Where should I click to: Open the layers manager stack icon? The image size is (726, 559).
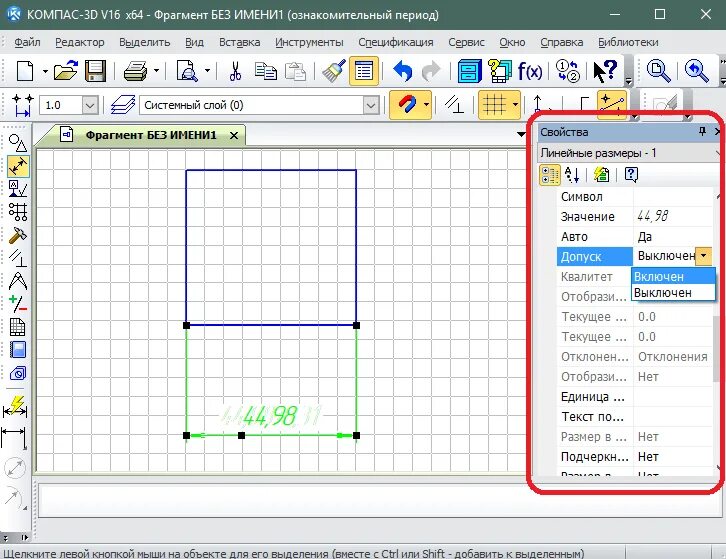[123, 105]
